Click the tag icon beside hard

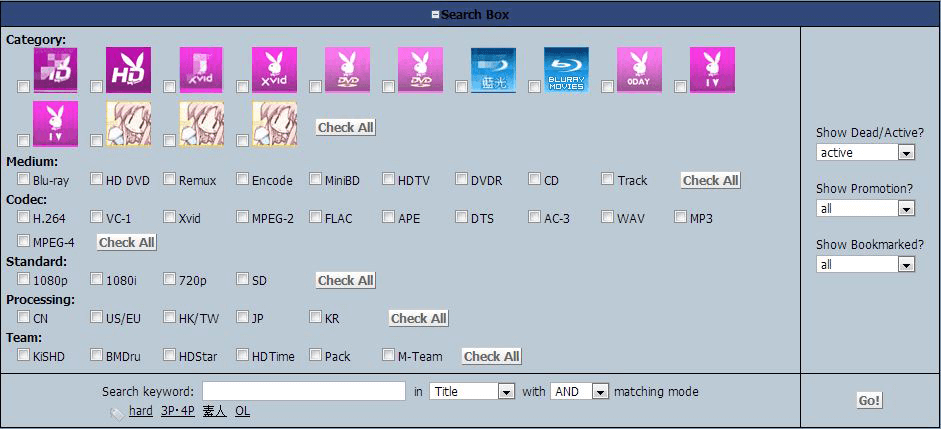click(118, 413)
